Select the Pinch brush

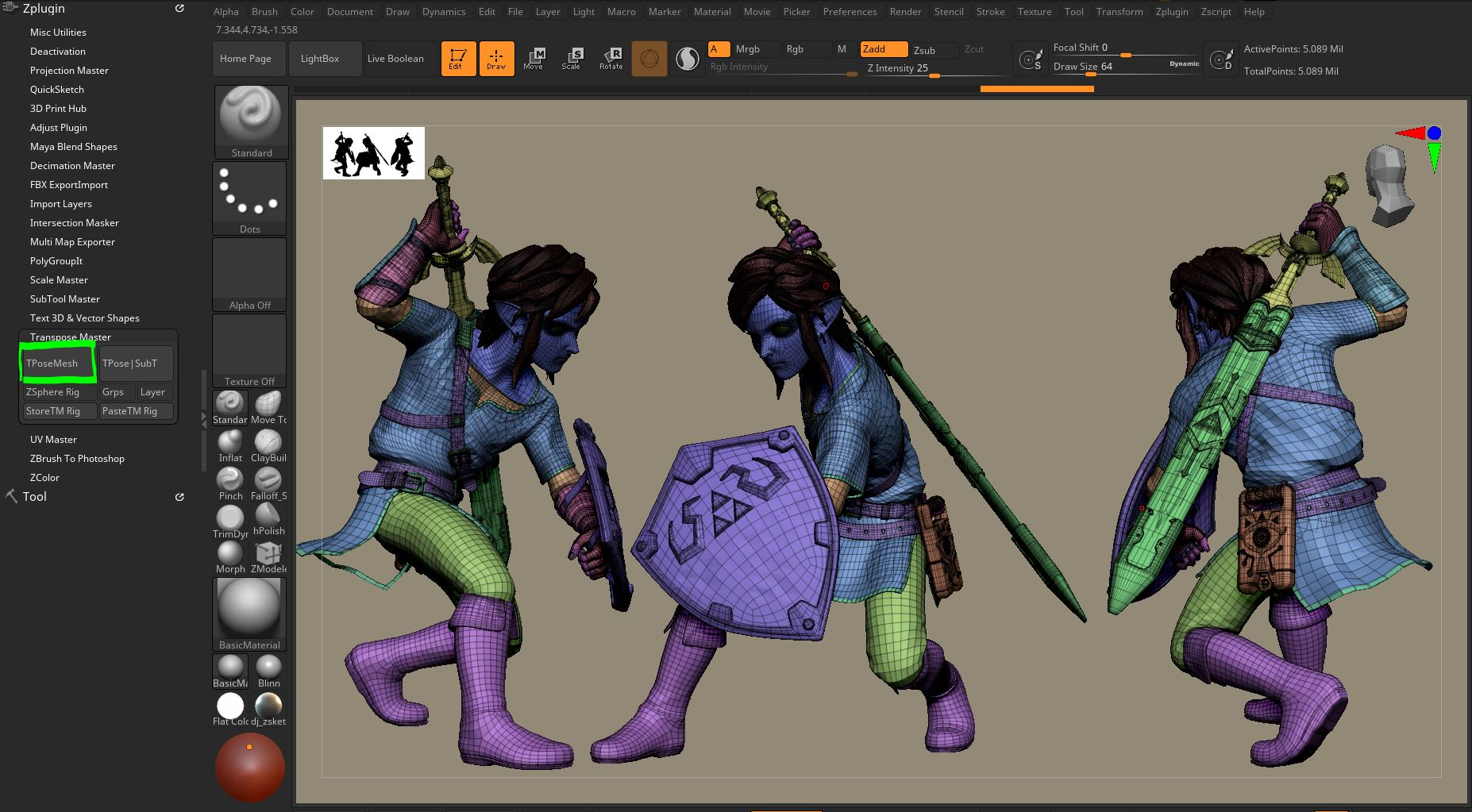(x=230, y=484)
